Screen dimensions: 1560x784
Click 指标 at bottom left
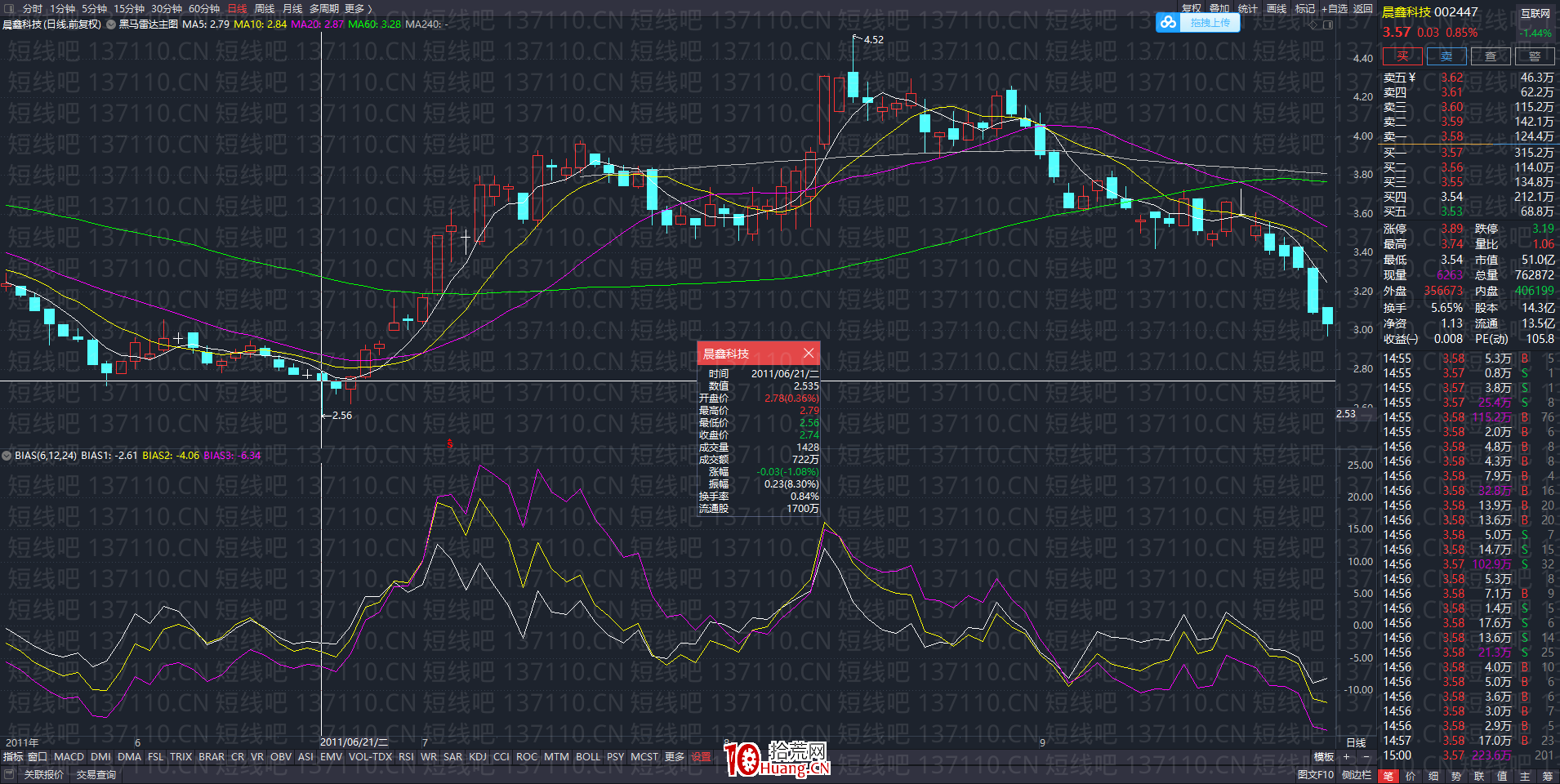tap(13, 757)
